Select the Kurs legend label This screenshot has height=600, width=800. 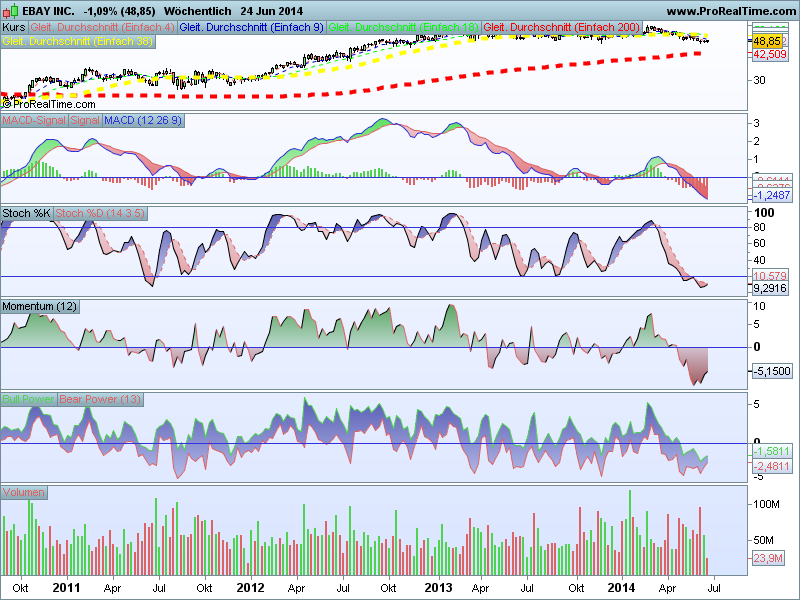point(14,28)
